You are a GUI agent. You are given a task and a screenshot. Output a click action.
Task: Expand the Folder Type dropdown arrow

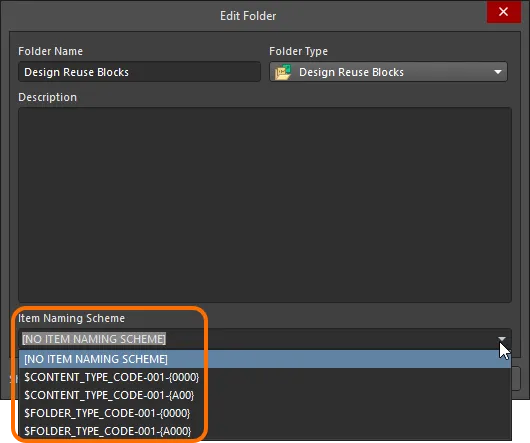pos(498,72)
